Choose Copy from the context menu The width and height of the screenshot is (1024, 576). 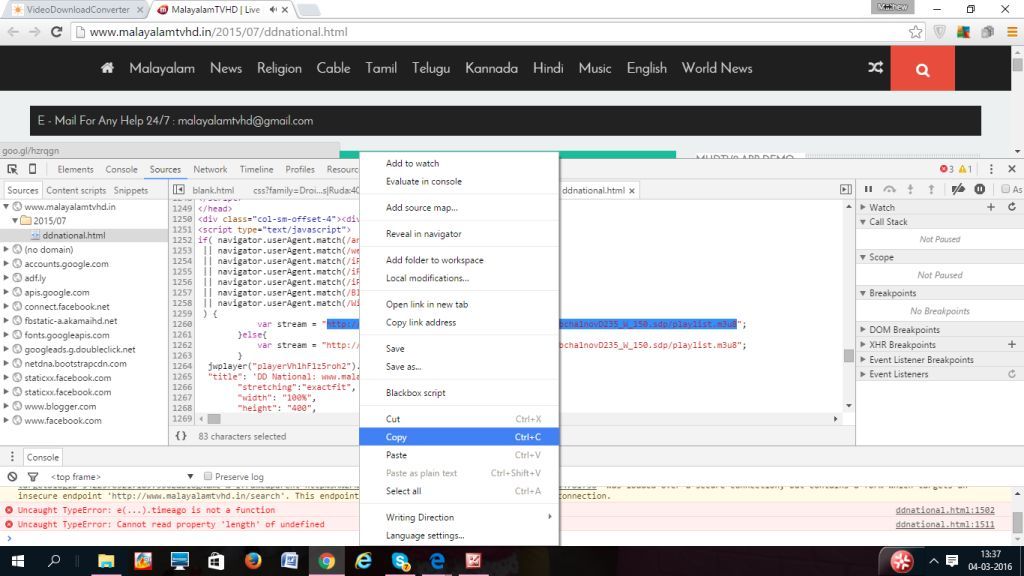click(459, 437)
